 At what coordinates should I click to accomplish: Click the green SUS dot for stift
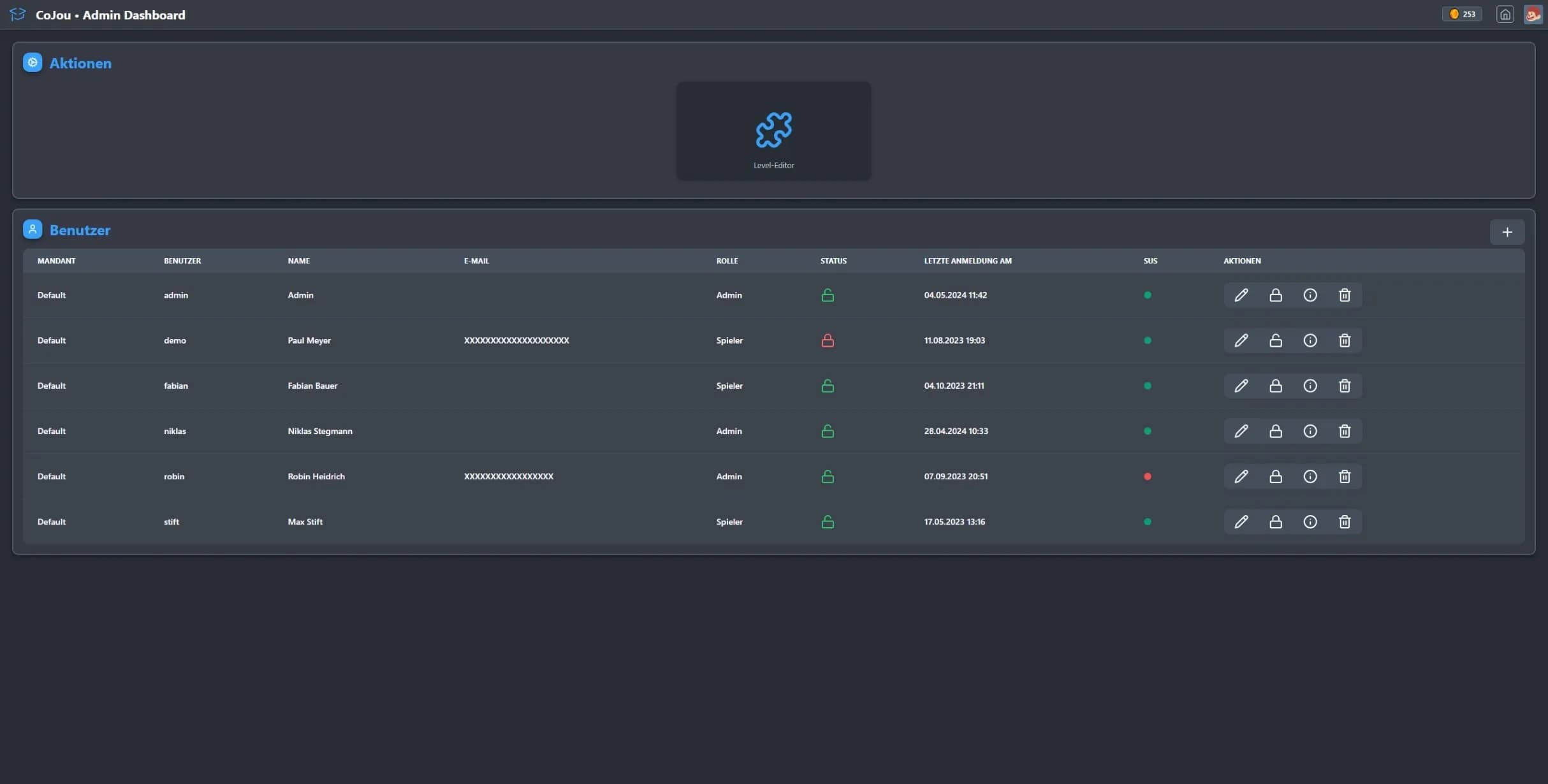click(1147, 521)
